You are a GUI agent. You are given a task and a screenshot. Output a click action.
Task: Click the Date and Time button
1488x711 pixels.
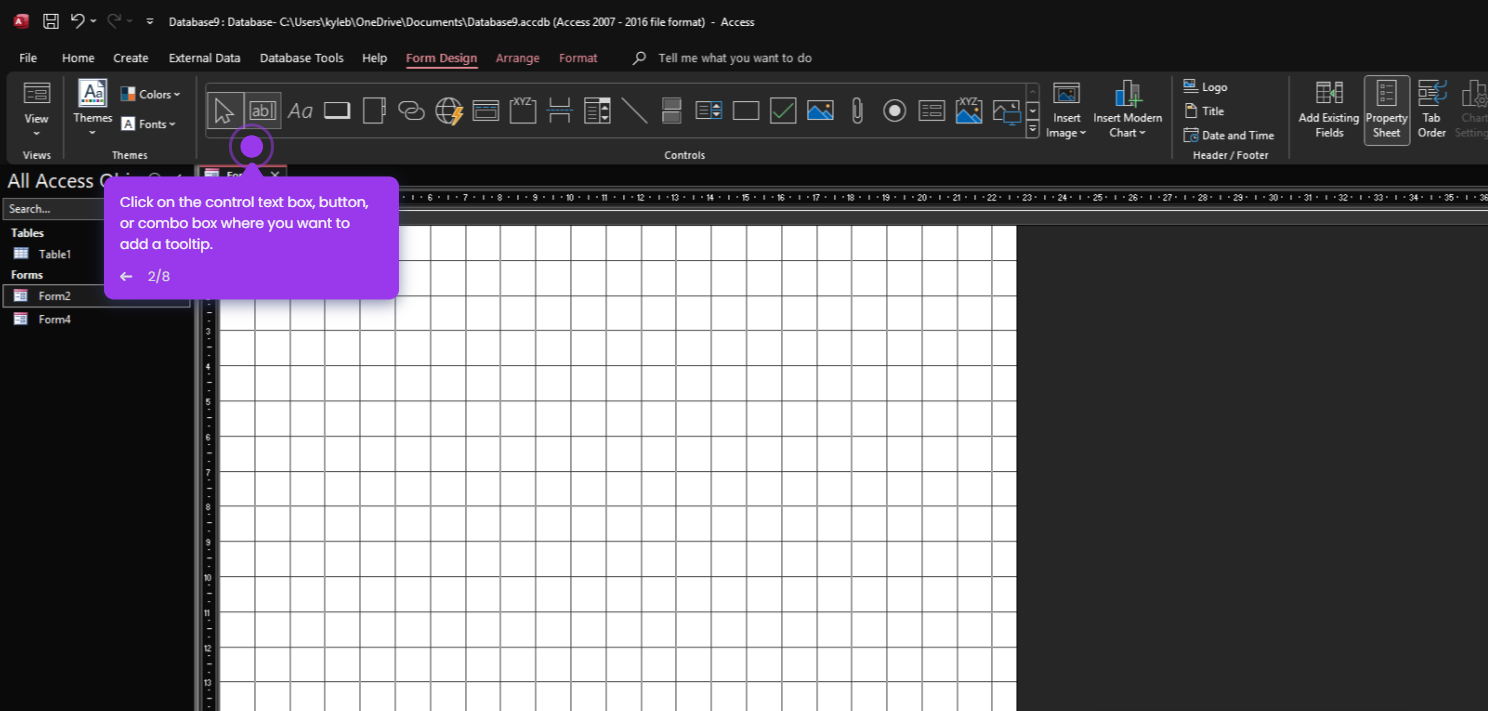click(x=1228, y=135)
